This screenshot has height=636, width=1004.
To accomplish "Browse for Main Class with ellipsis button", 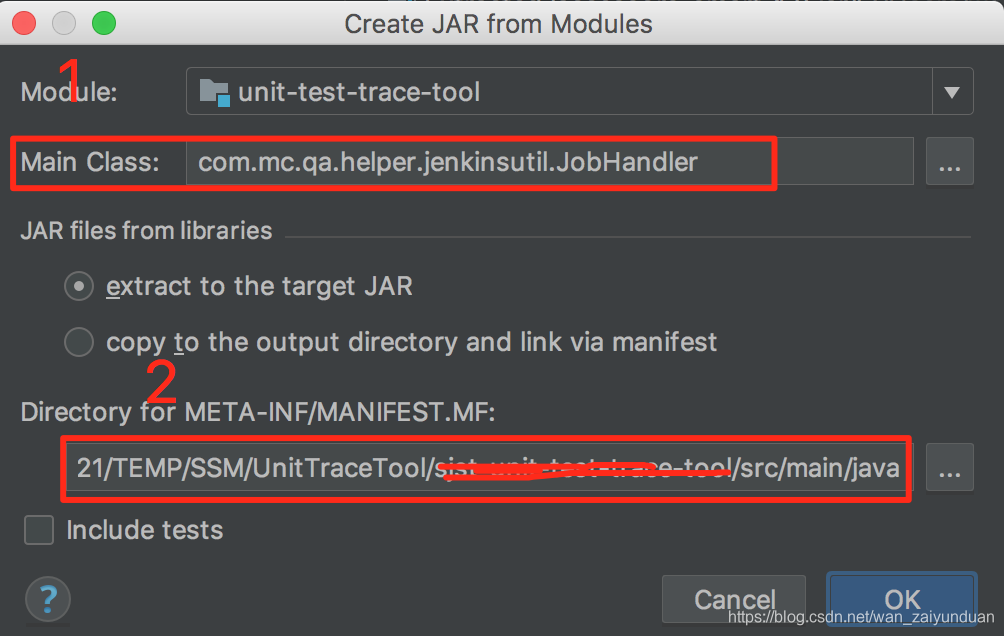I will (x=950, y=161).
